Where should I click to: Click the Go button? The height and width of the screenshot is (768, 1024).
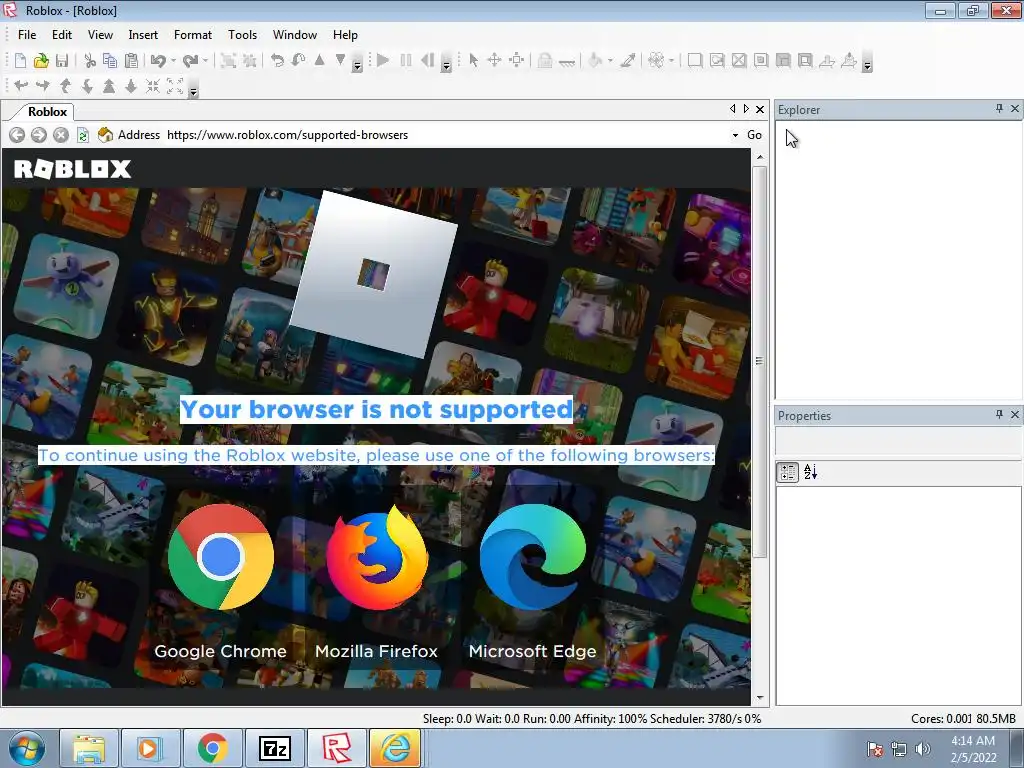point(754,135)
